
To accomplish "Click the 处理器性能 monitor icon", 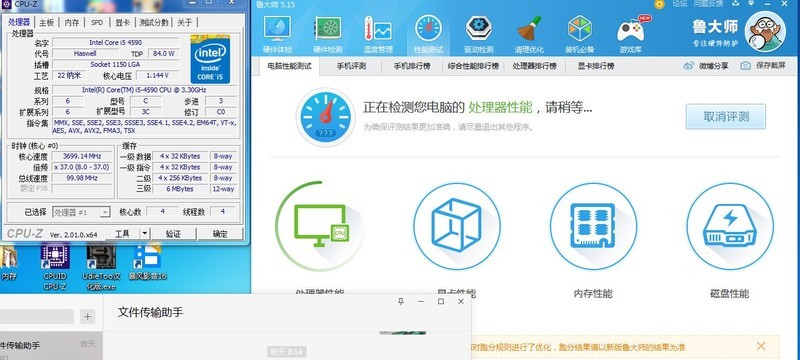I will coord(320,225).
